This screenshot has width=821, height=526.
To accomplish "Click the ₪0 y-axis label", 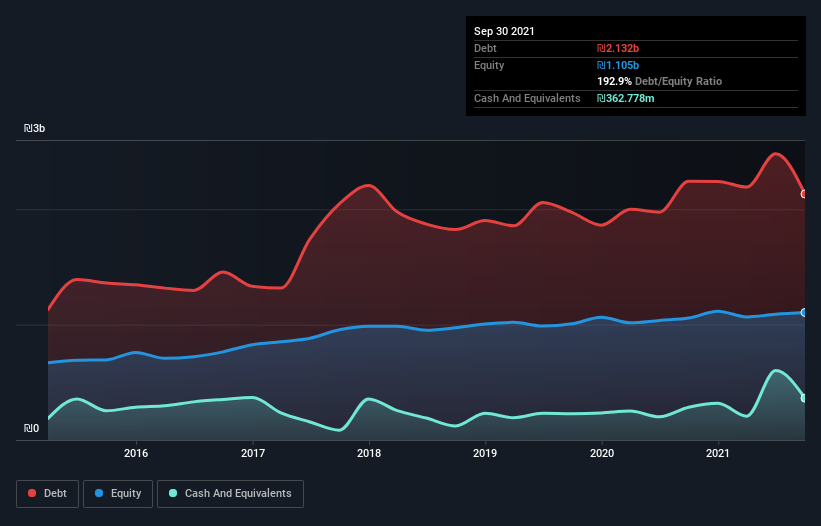I will click(x=31, y=428).
